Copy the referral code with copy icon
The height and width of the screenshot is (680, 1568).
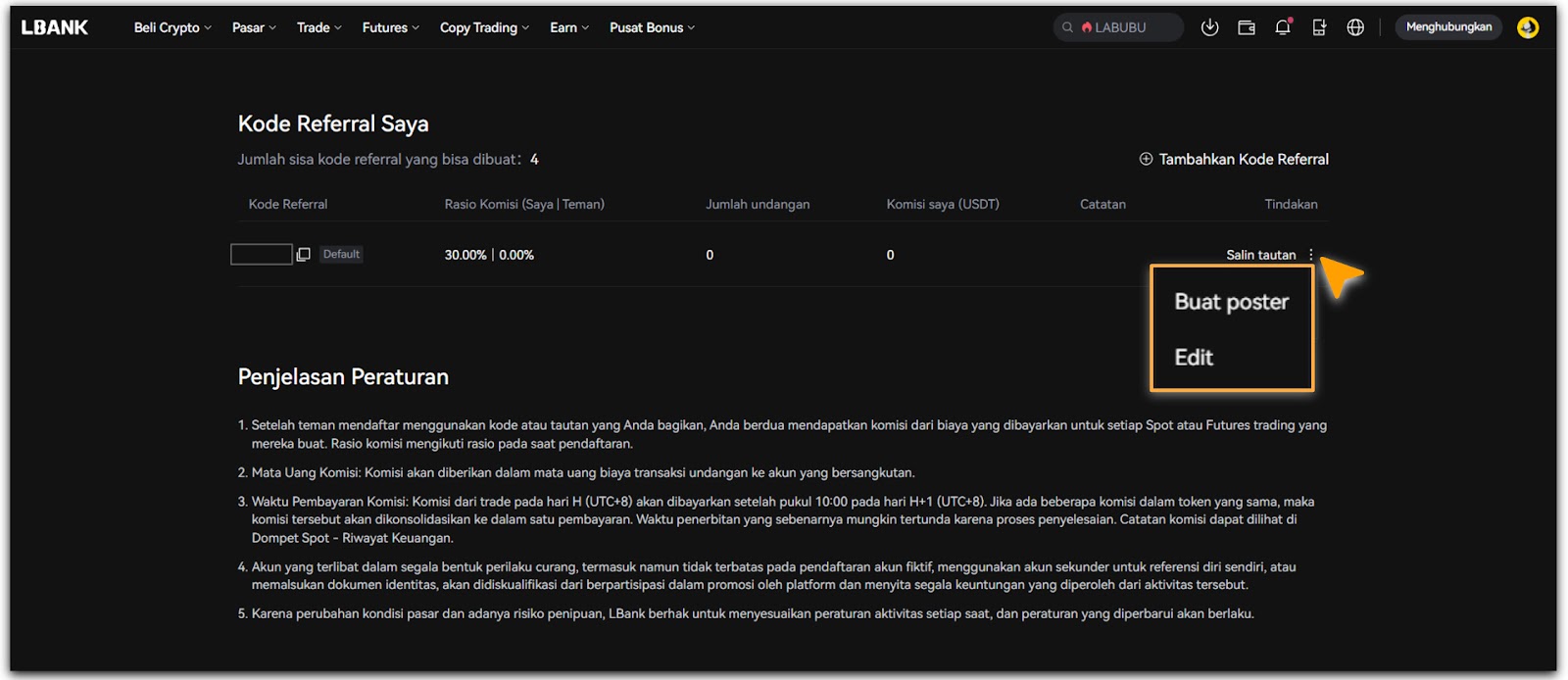coord(304,255)
